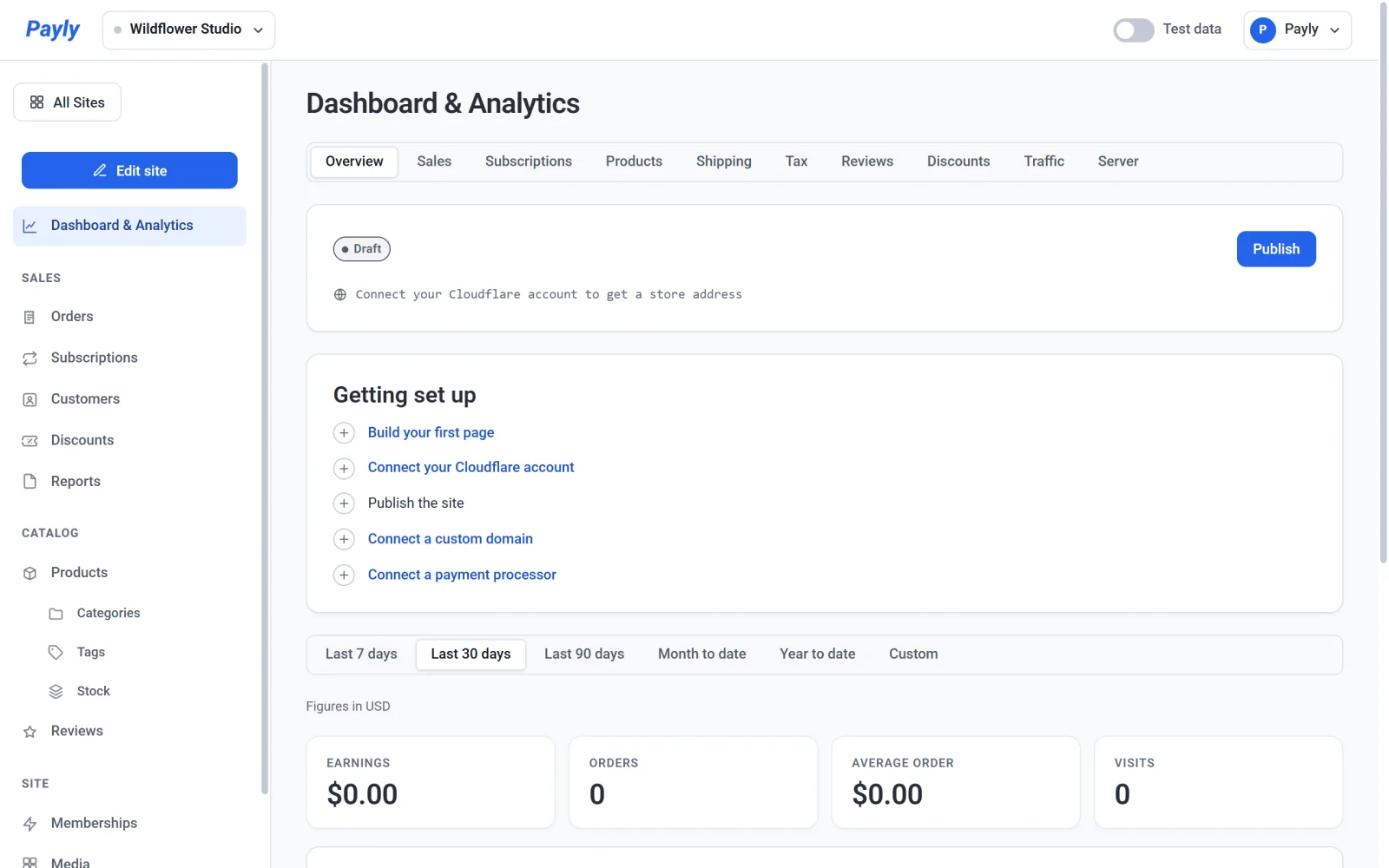
Task: Click the Tags tag icon
Action: (56, 652)
